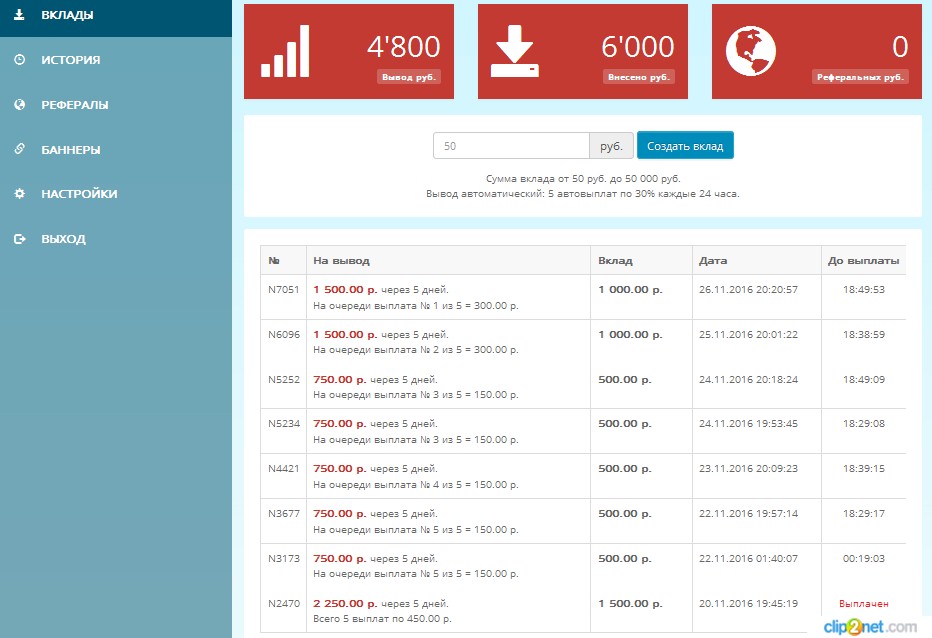Click the link icon beside БАННЕРЫ
The image size is (932, 638).
point(20,149)
